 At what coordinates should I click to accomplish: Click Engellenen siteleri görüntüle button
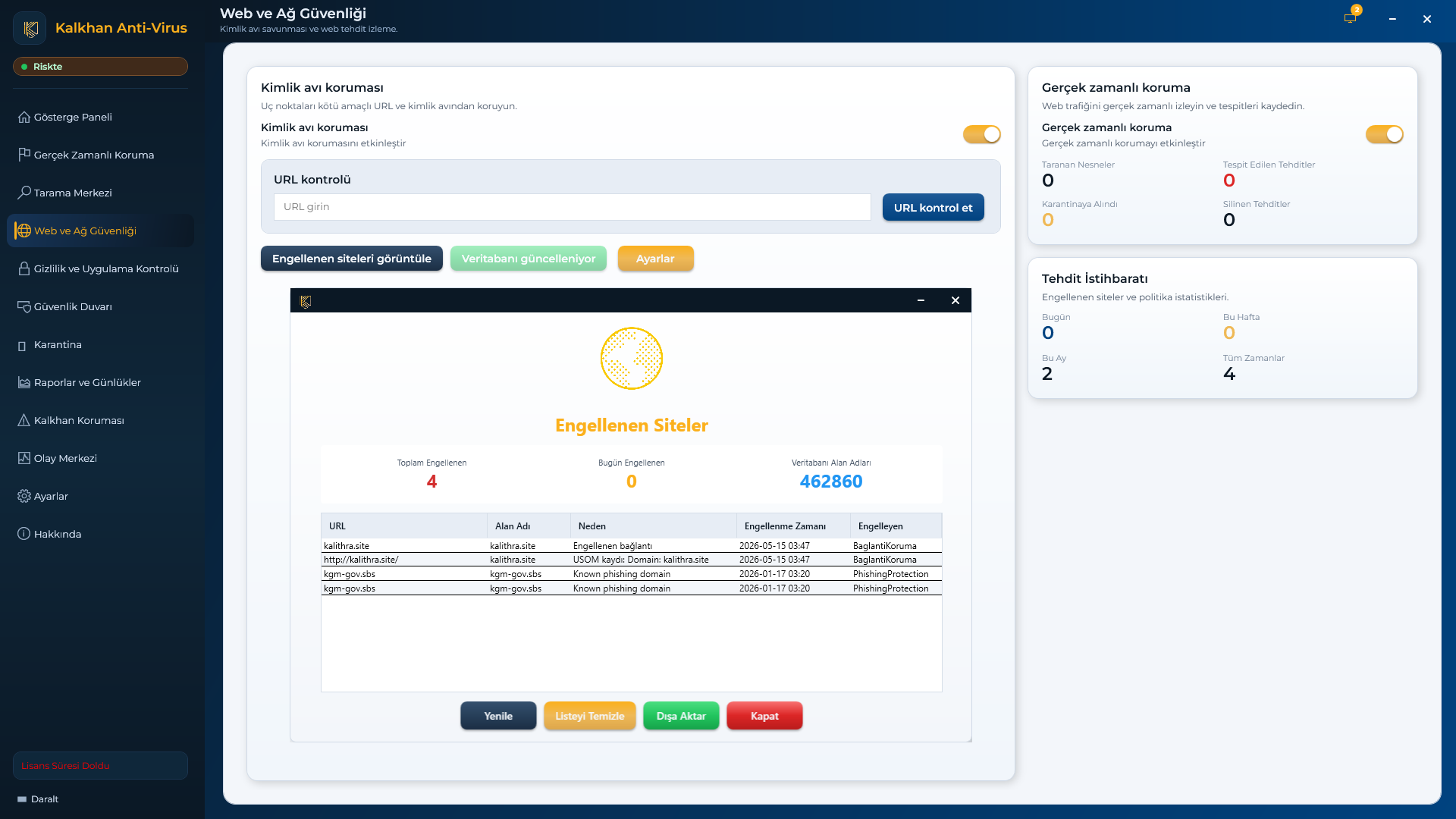[352, 259]
